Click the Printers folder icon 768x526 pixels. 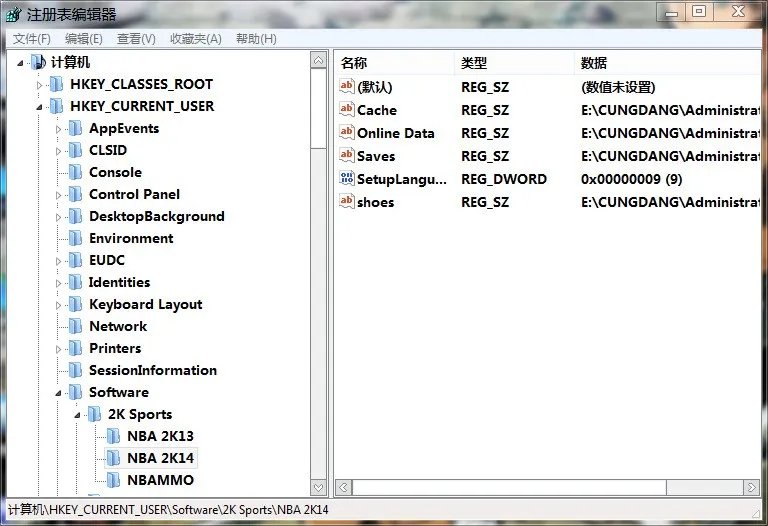point(75,349)
